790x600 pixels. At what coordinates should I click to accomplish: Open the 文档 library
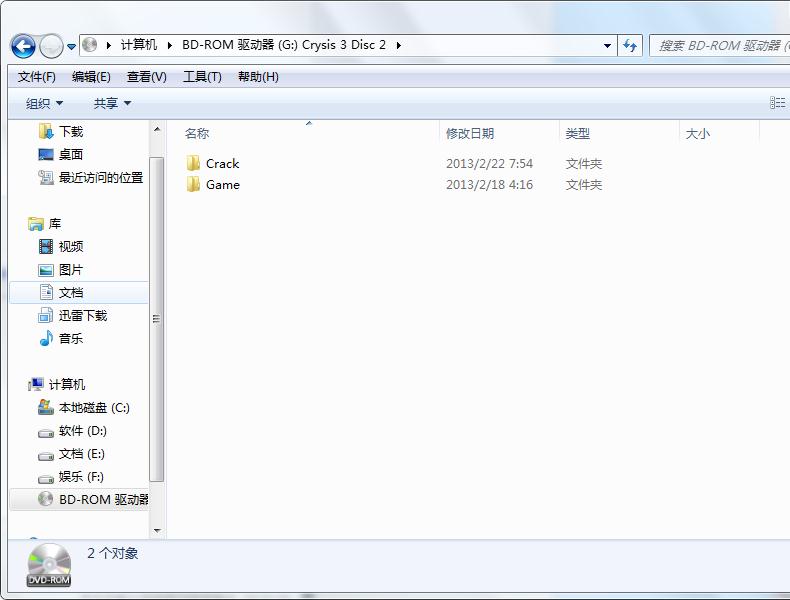tap(71, 293)
